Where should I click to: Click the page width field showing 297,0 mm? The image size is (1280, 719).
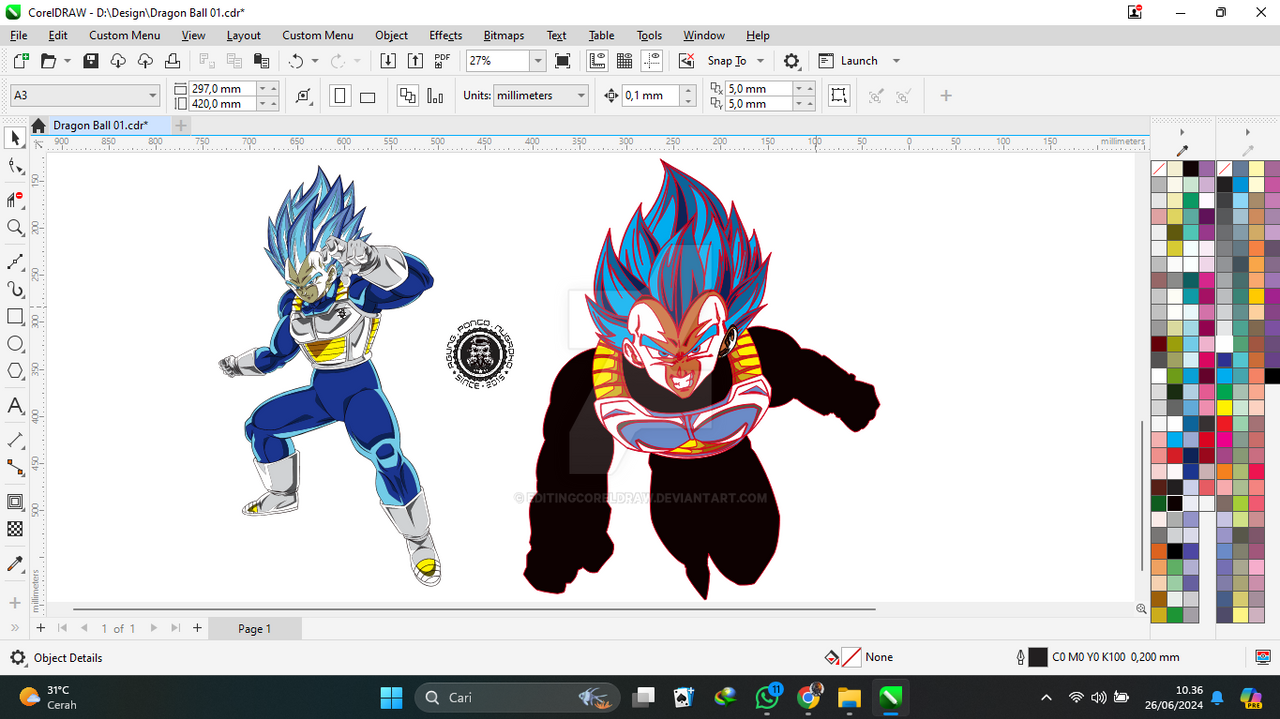223,89
